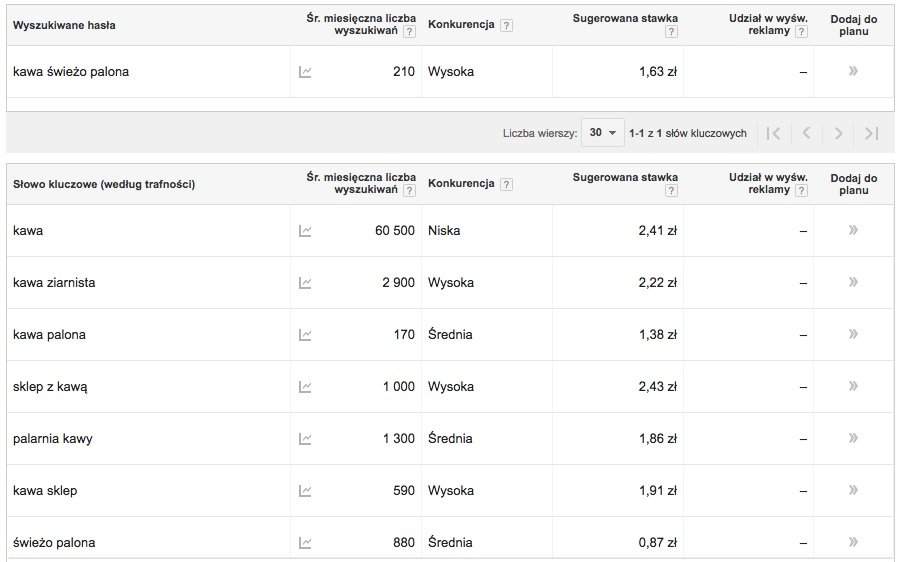The height and width of the screenshot is (562, 899).
Task: Go to next page of keywords
Action: coord(838,134)
